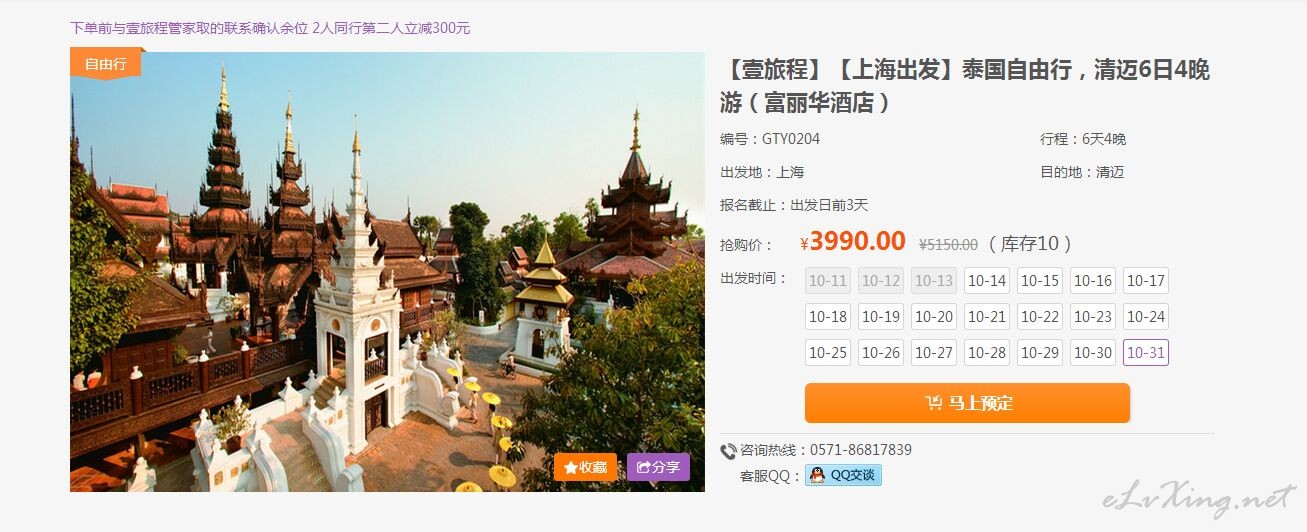
Task: Click the orange 自由行 ribbon badge
Action: [x=105, y=63]
